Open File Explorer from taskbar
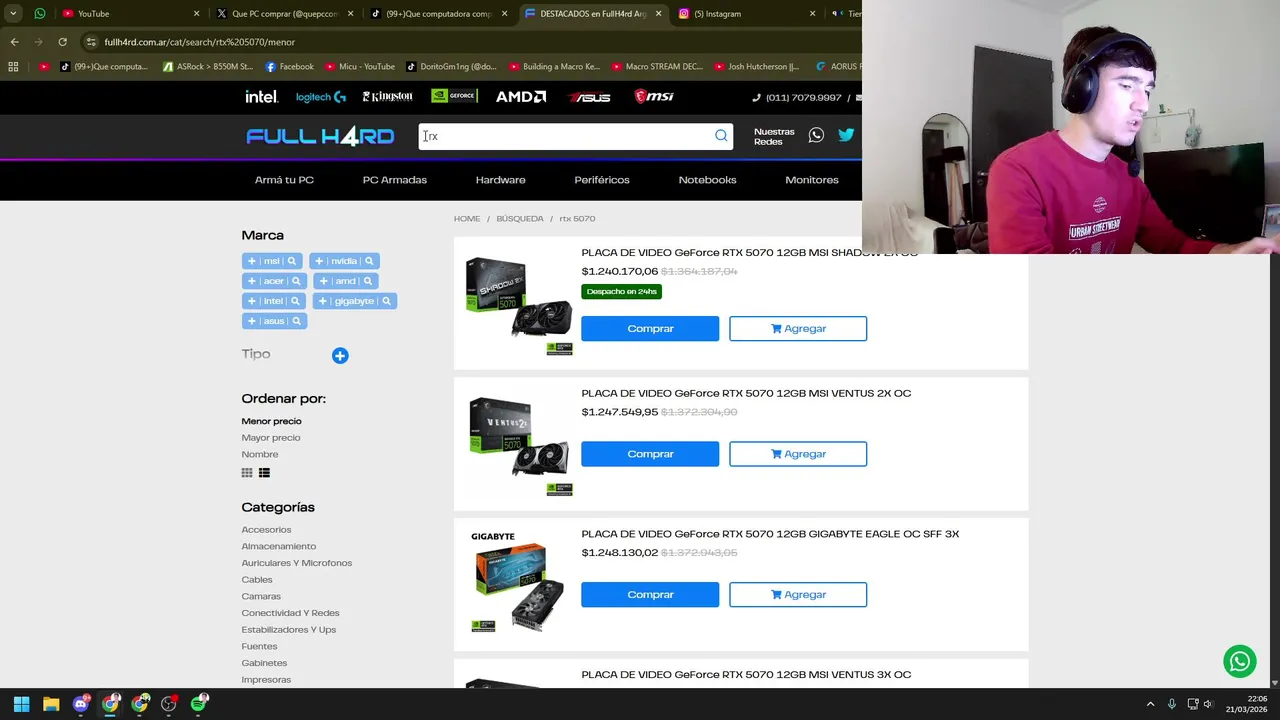 [x=51, y=704]
